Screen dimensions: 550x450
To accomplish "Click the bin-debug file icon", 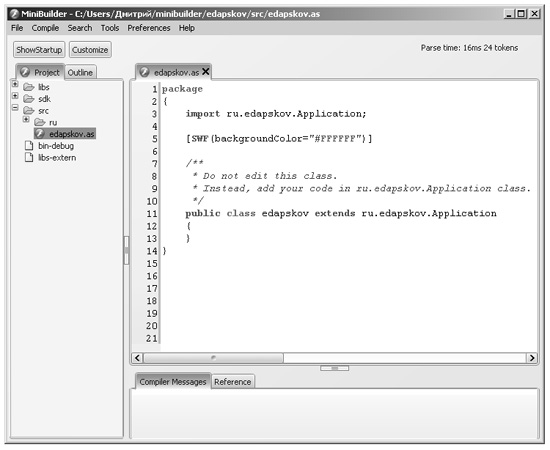I will point(29,146).
